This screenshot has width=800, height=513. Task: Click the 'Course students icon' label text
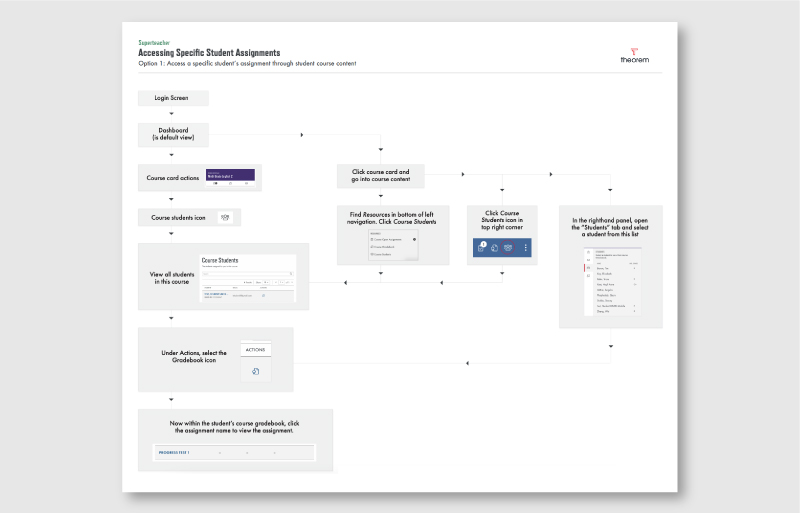[x=178, y=218]
